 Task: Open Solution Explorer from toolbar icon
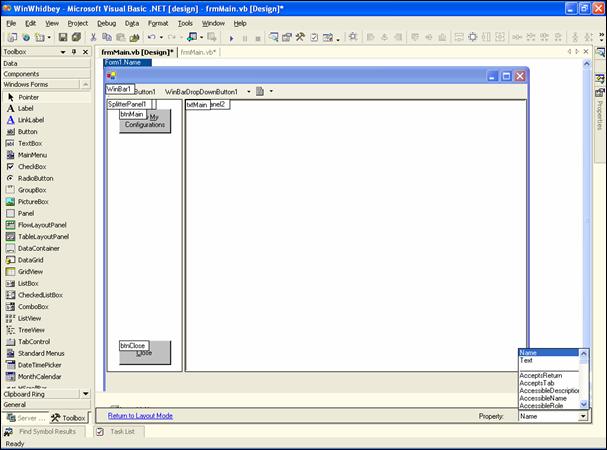(x=273, y=37)
